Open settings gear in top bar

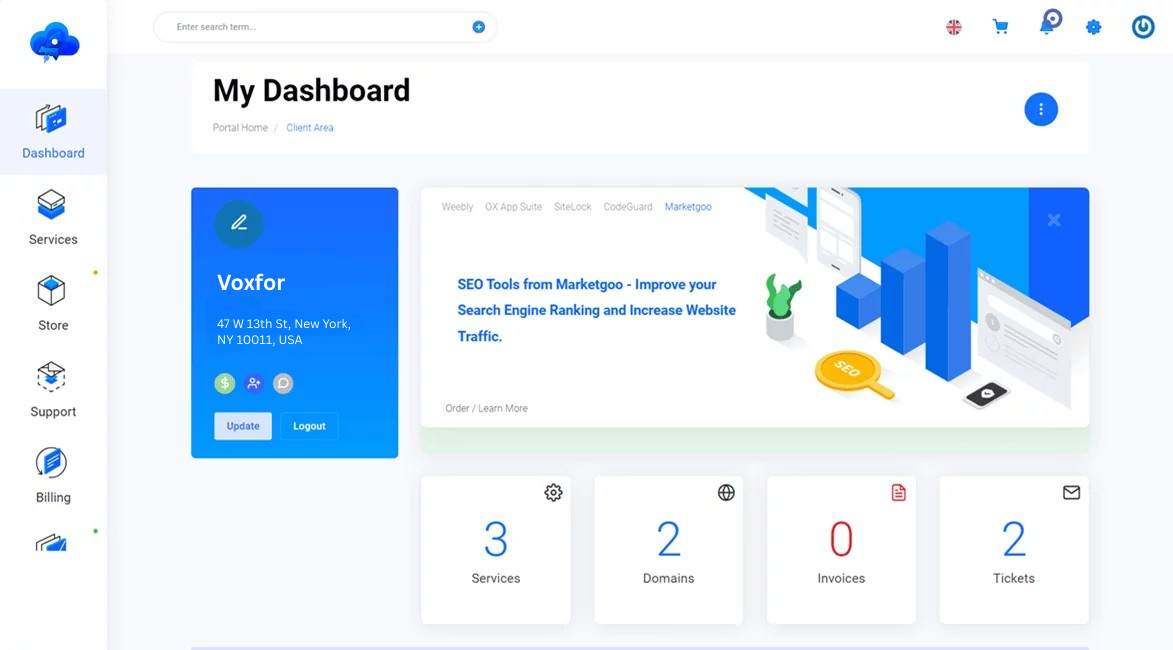[1093, 28]
